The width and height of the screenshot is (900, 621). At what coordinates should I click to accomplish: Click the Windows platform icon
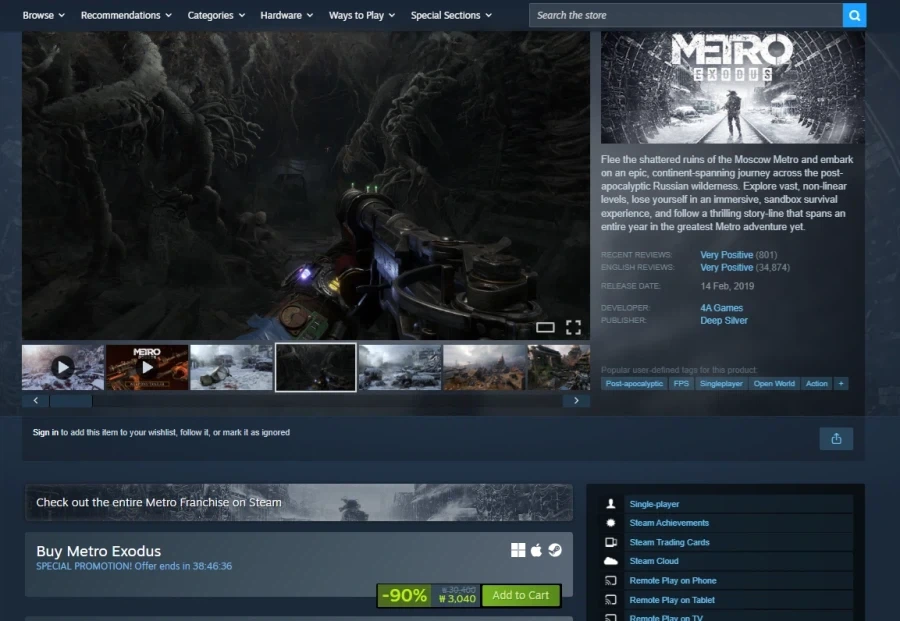coord(518,550)
